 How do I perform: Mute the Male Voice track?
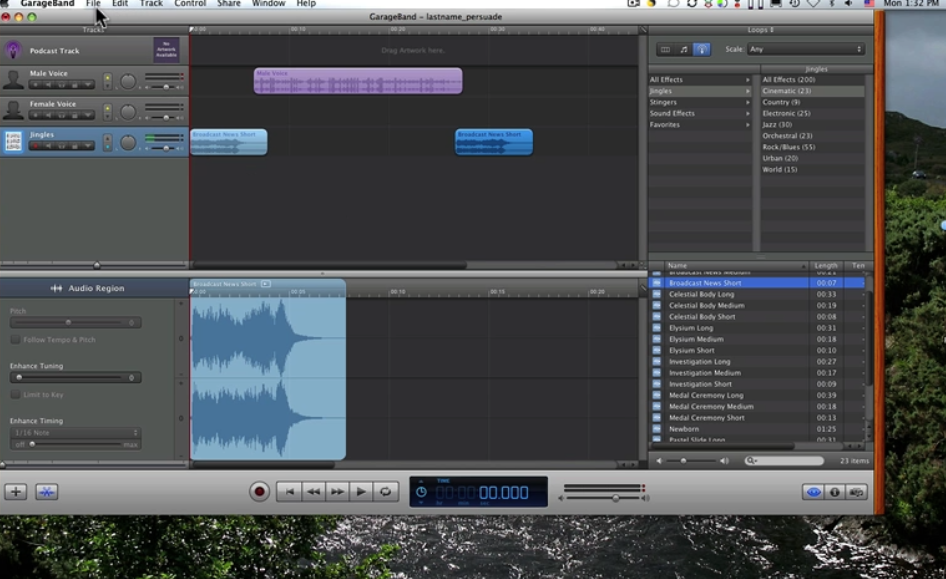pyautogui.click(x=48, y=85)
